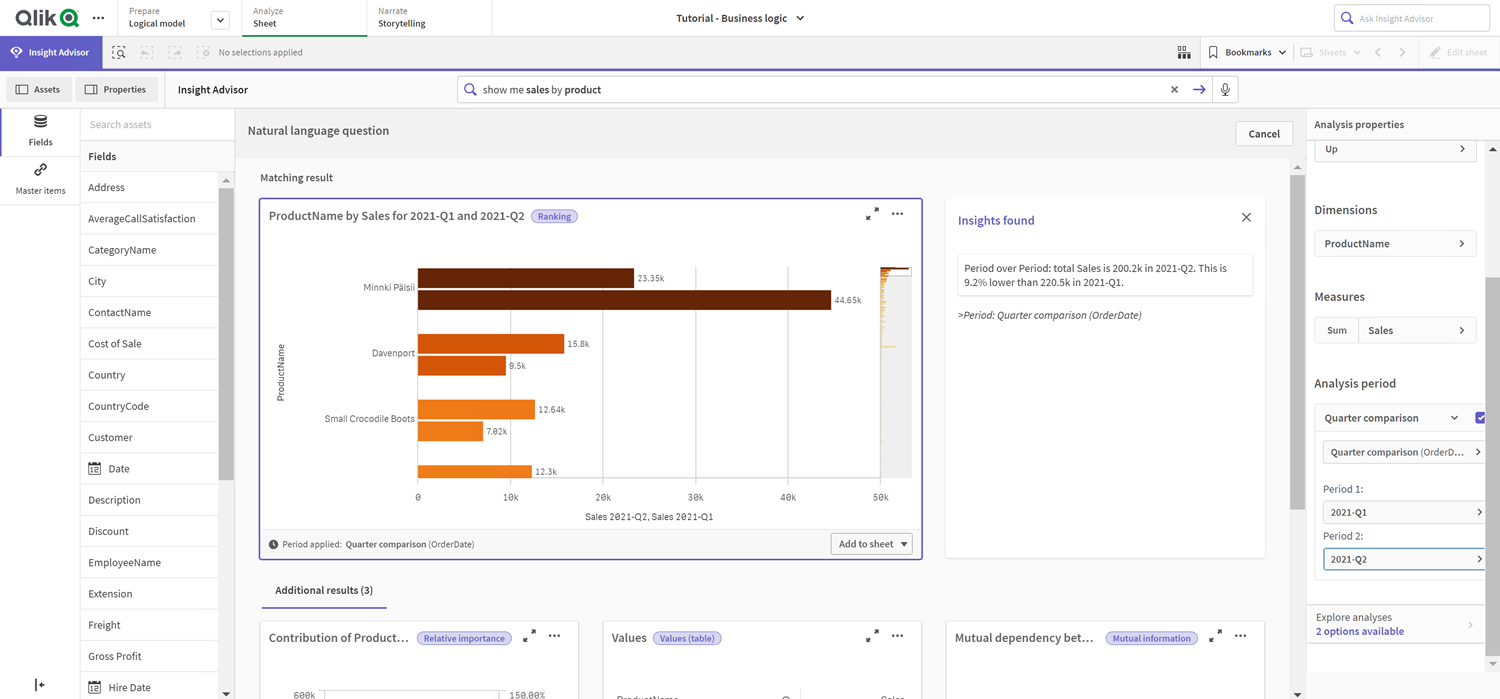The image size is (1500, 699).
Task: Click the Fields panel icon in sidebar
Action: 39,131
